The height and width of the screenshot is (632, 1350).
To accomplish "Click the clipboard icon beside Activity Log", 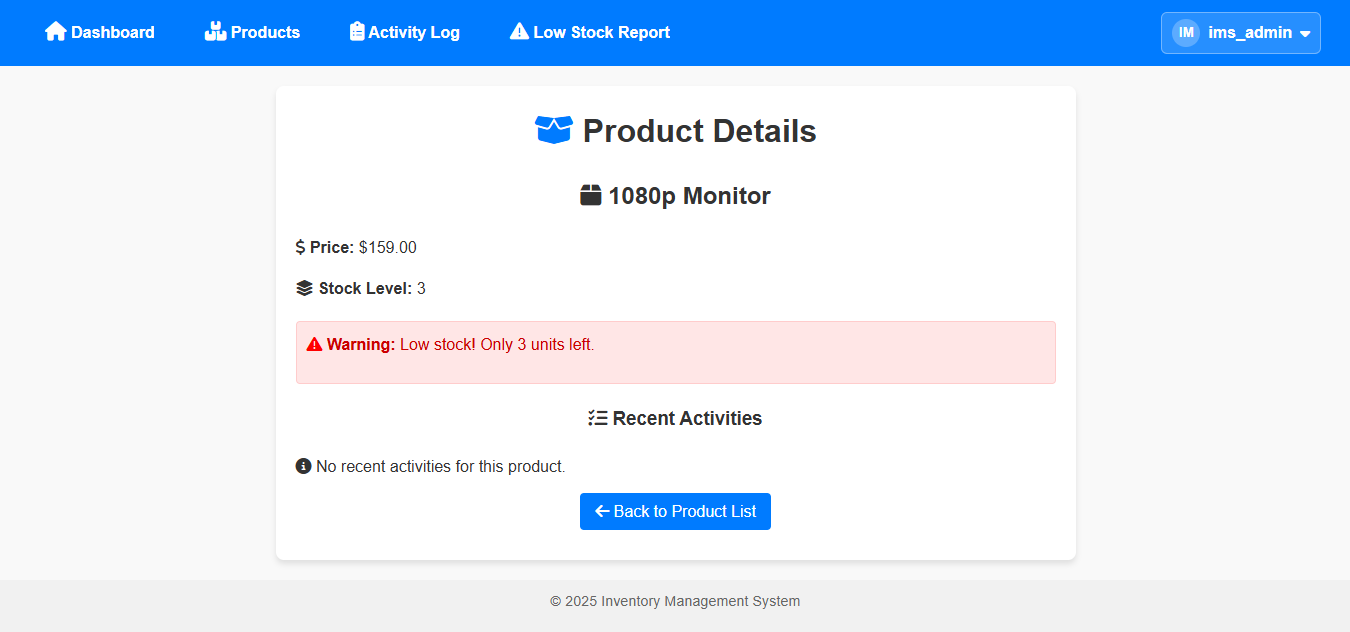I will click(x=357, y=32).
